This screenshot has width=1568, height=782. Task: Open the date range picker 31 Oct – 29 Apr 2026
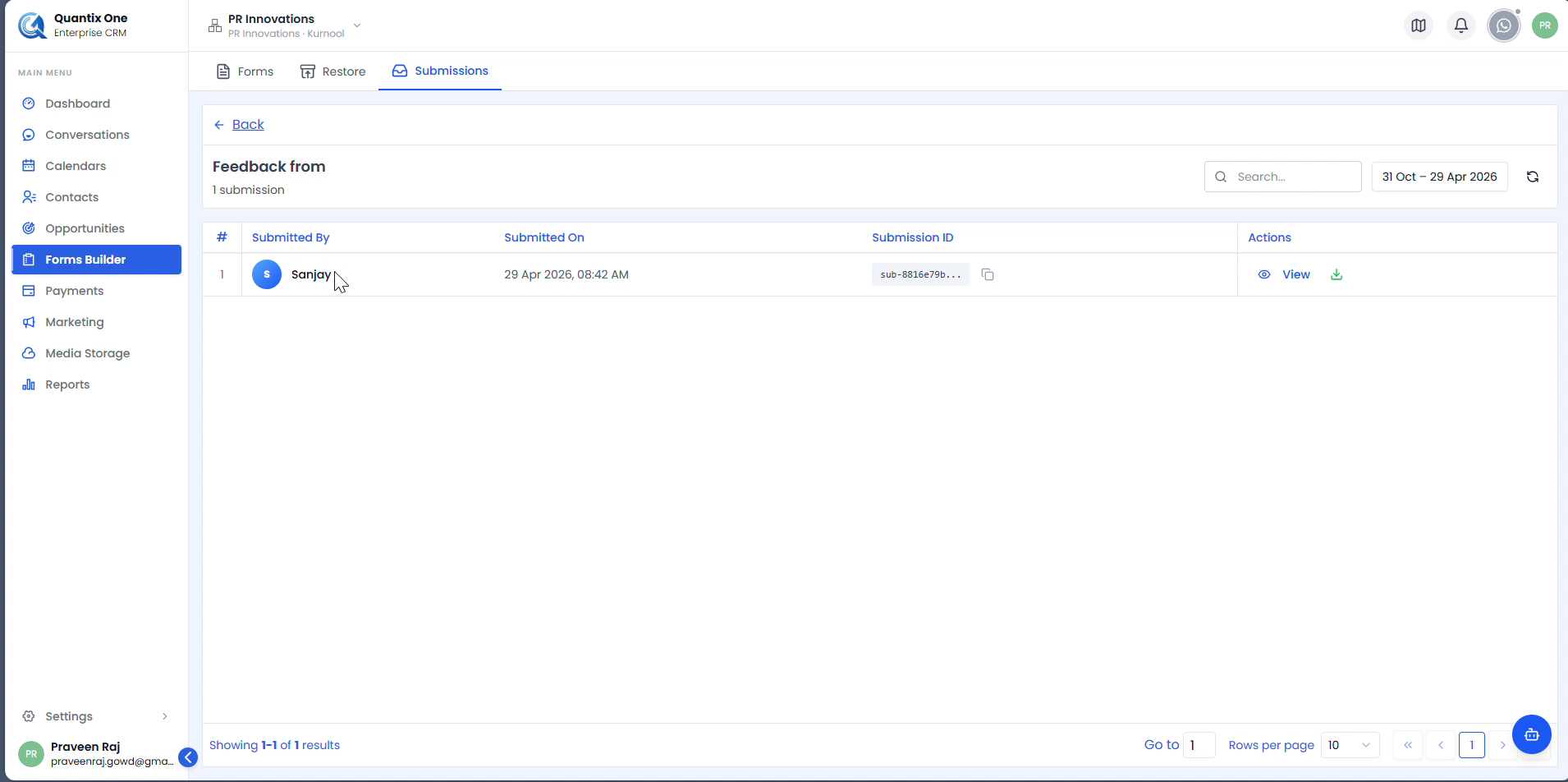[1439, 177]
